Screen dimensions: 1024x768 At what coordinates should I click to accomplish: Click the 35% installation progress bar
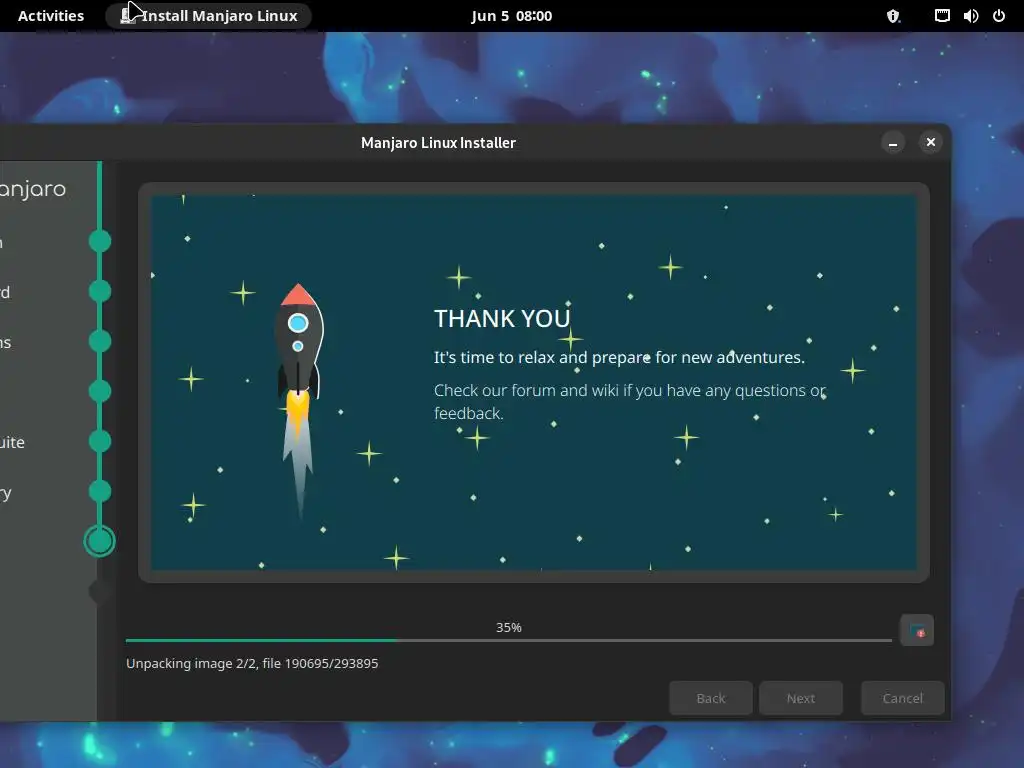coord(509,640)
